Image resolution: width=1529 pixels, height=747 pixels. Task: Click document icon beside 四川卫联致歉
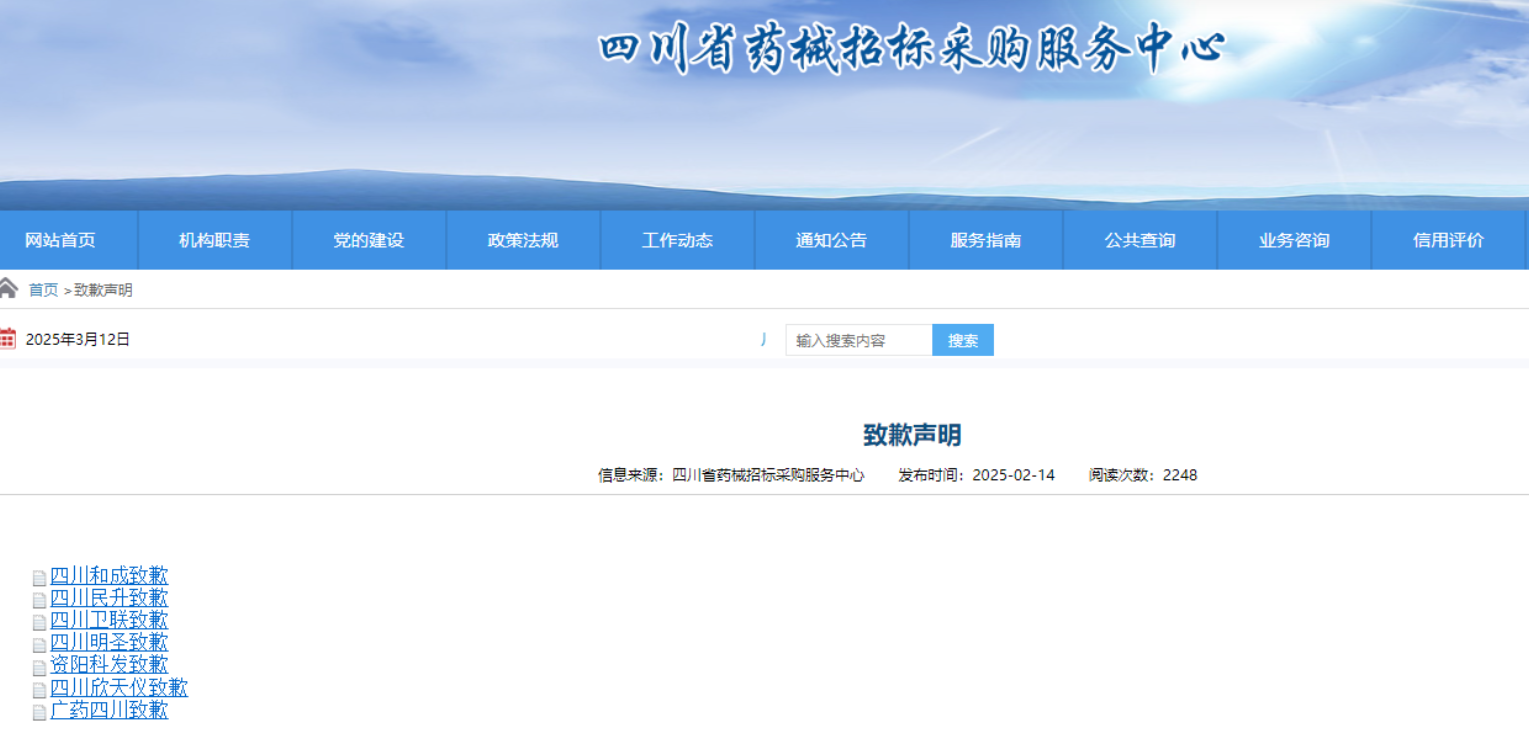39,622
